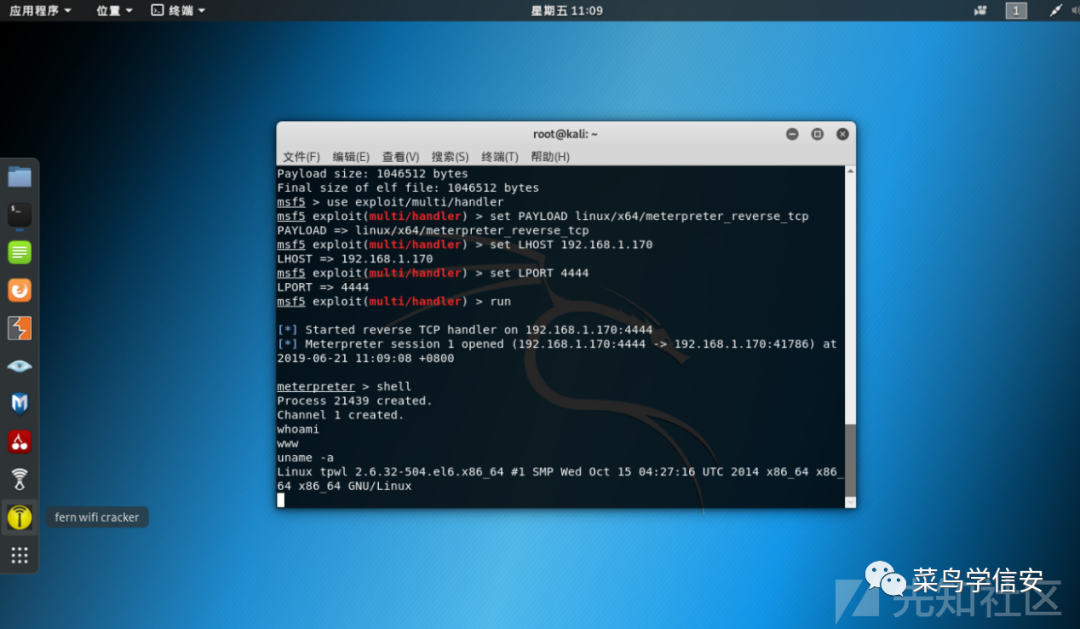1080x629 pixels.
Task: Open the eye-shaped dock icon
Action: point(19,366)
